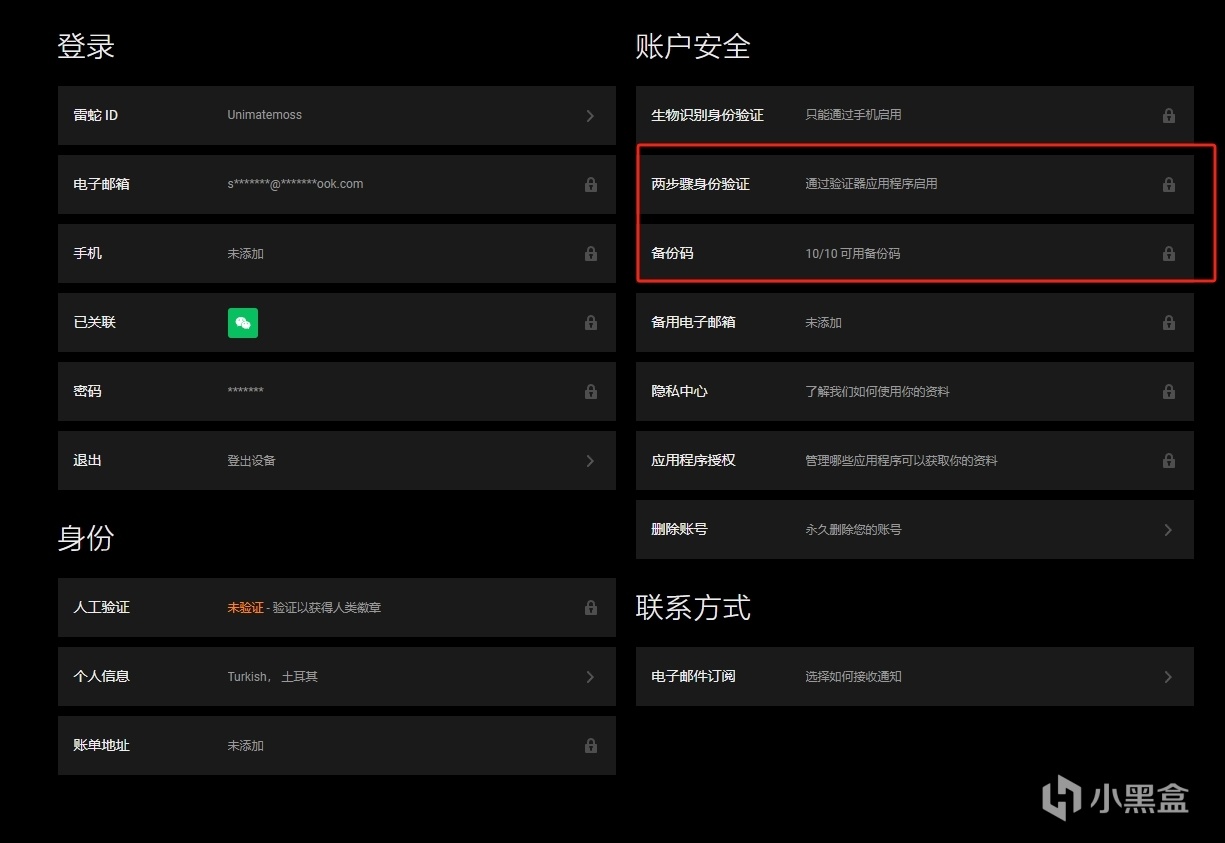The height and width of the screenshot is (843, 1225).
Task: Click the lock icon in 备份码 row
Action: pos(1169,253)
